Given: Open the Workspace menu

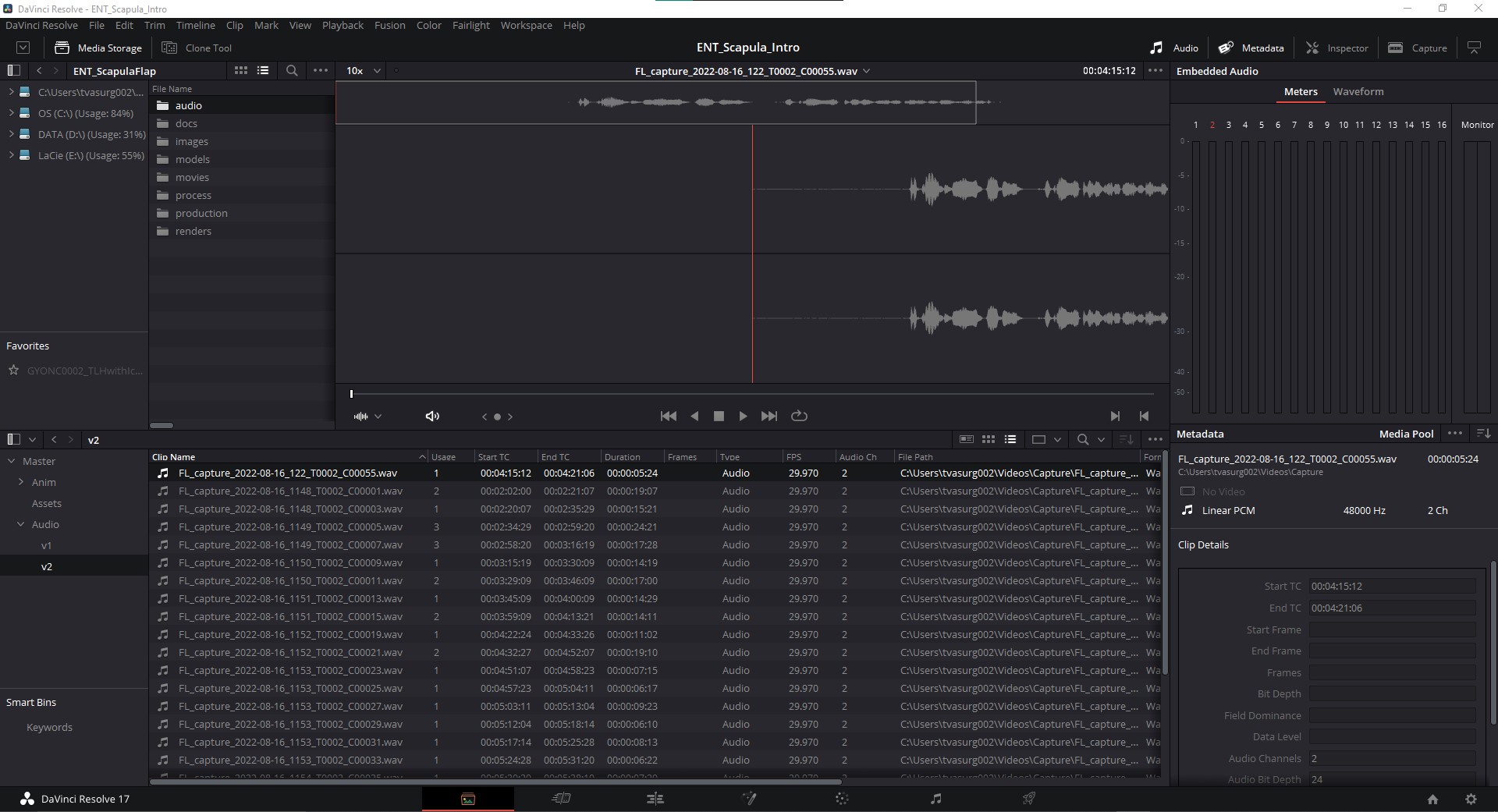Looking at the screenshot, I should [526, 25].
